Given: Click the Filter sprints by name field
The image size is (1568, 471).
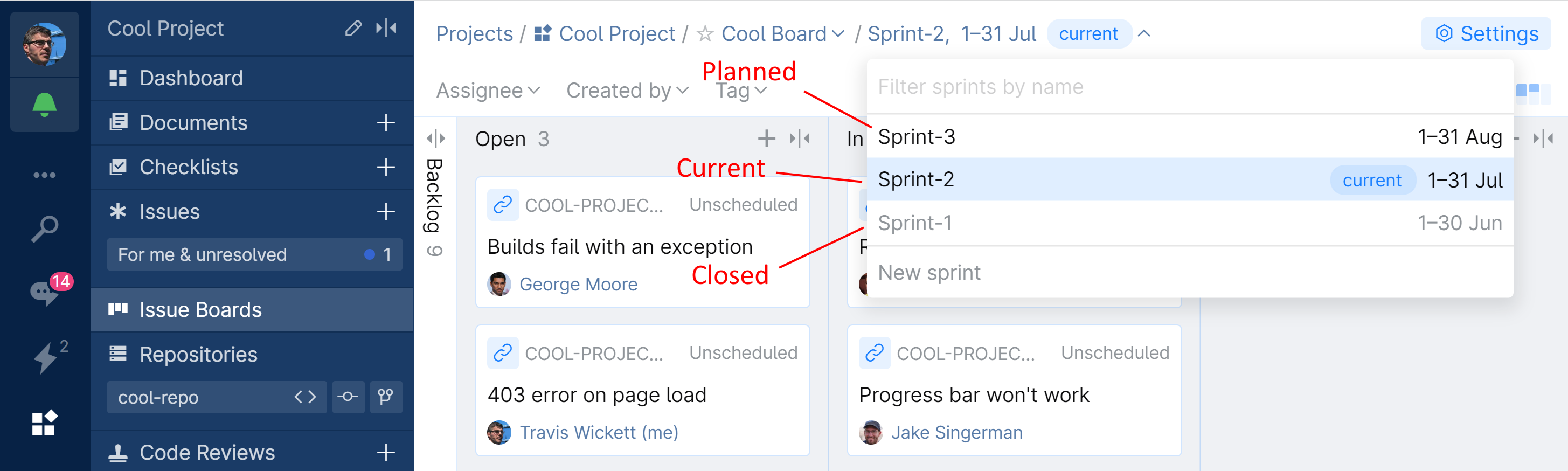Looking at the screenshot, I should pyautogui.click(x=1187, y=87).
